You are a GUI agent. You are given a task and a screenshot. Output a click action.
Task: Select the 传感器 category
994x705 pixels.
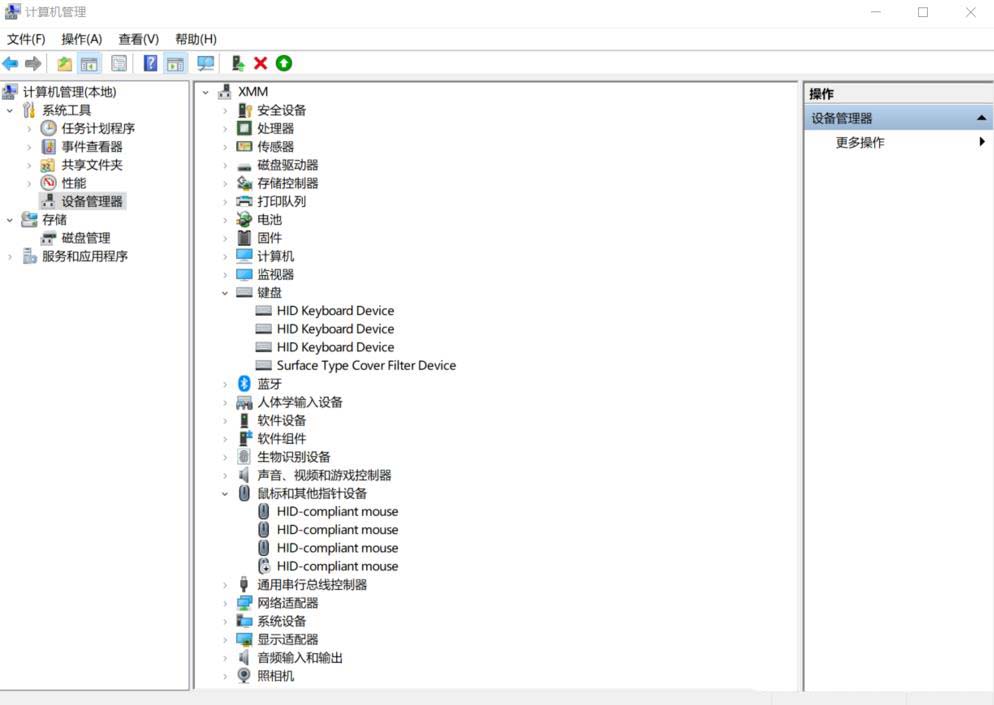(x=275, y=146)
